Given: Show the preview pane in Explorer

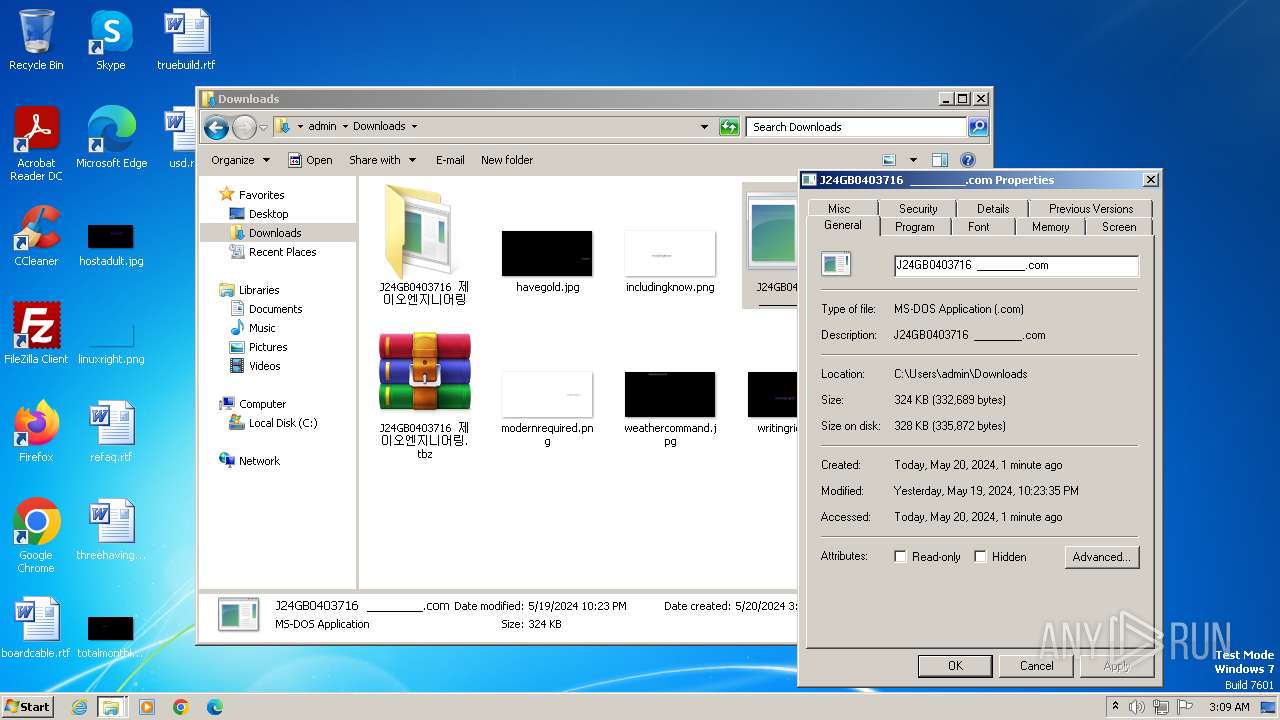Looking at the screenshot, I should coord(939,160).
